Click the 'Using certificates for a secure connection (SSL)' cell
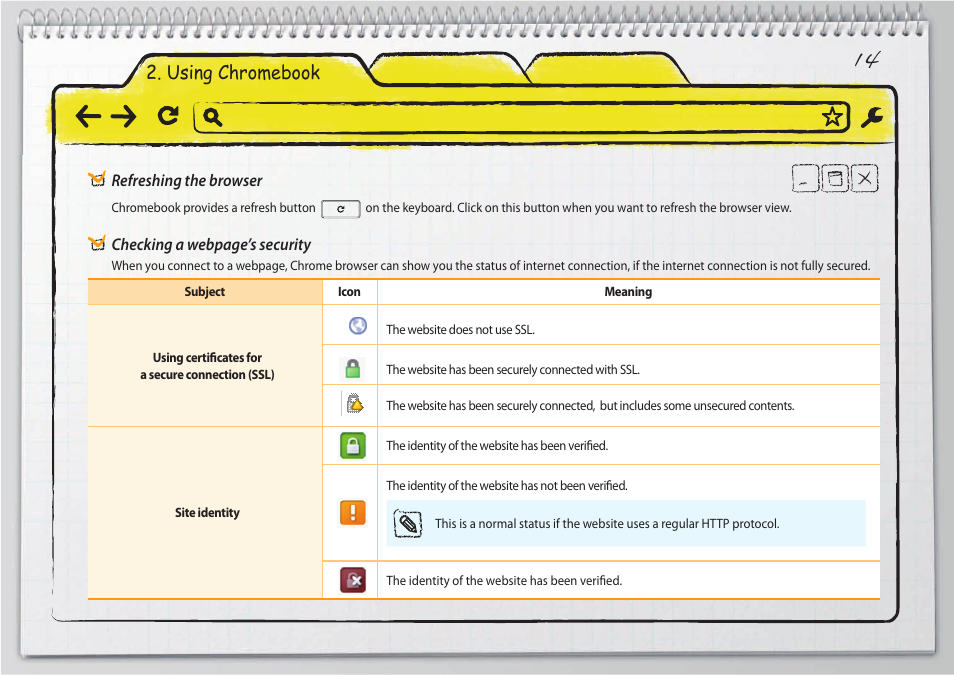Screen dimensions: 954x675 pos(207,366)
